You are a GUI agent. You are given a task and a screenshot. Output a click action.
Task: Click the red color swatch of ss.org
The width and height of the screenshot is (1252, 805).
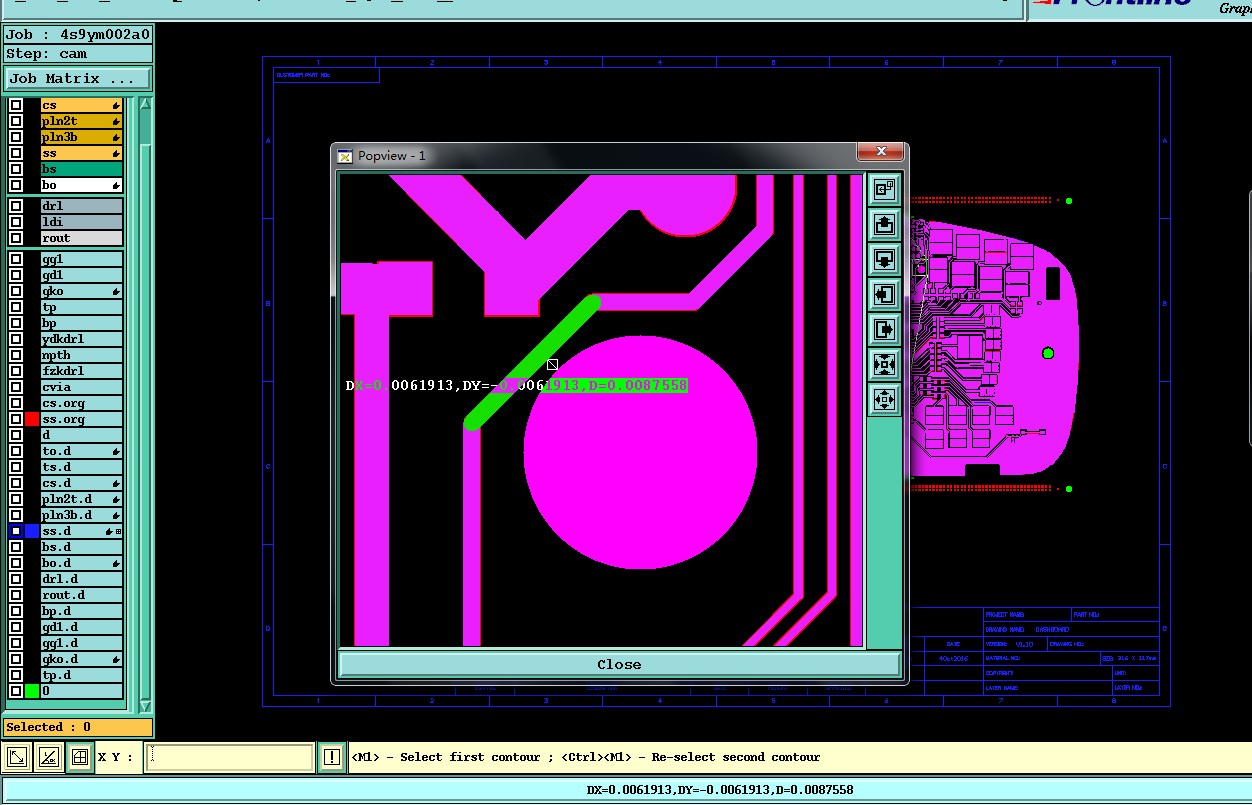(32, 419)
